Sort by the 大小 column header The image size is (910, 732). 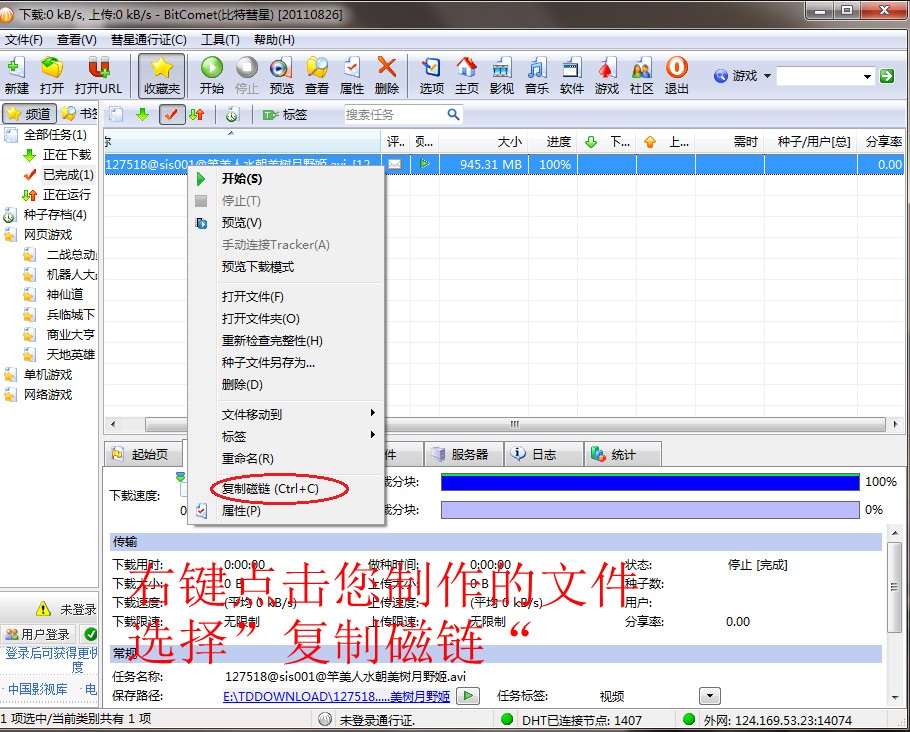point(483,142)
